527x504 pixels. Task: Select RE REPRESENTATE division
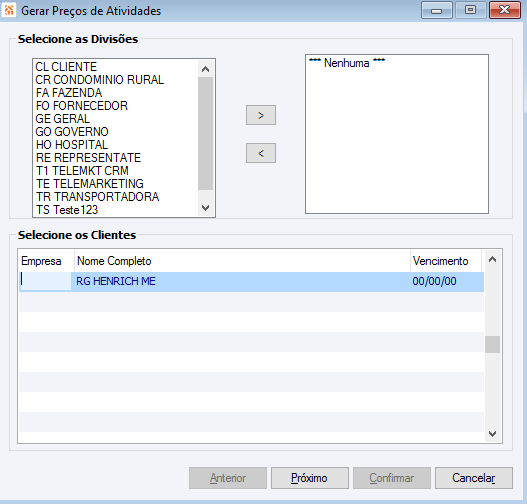click(88, 158)
